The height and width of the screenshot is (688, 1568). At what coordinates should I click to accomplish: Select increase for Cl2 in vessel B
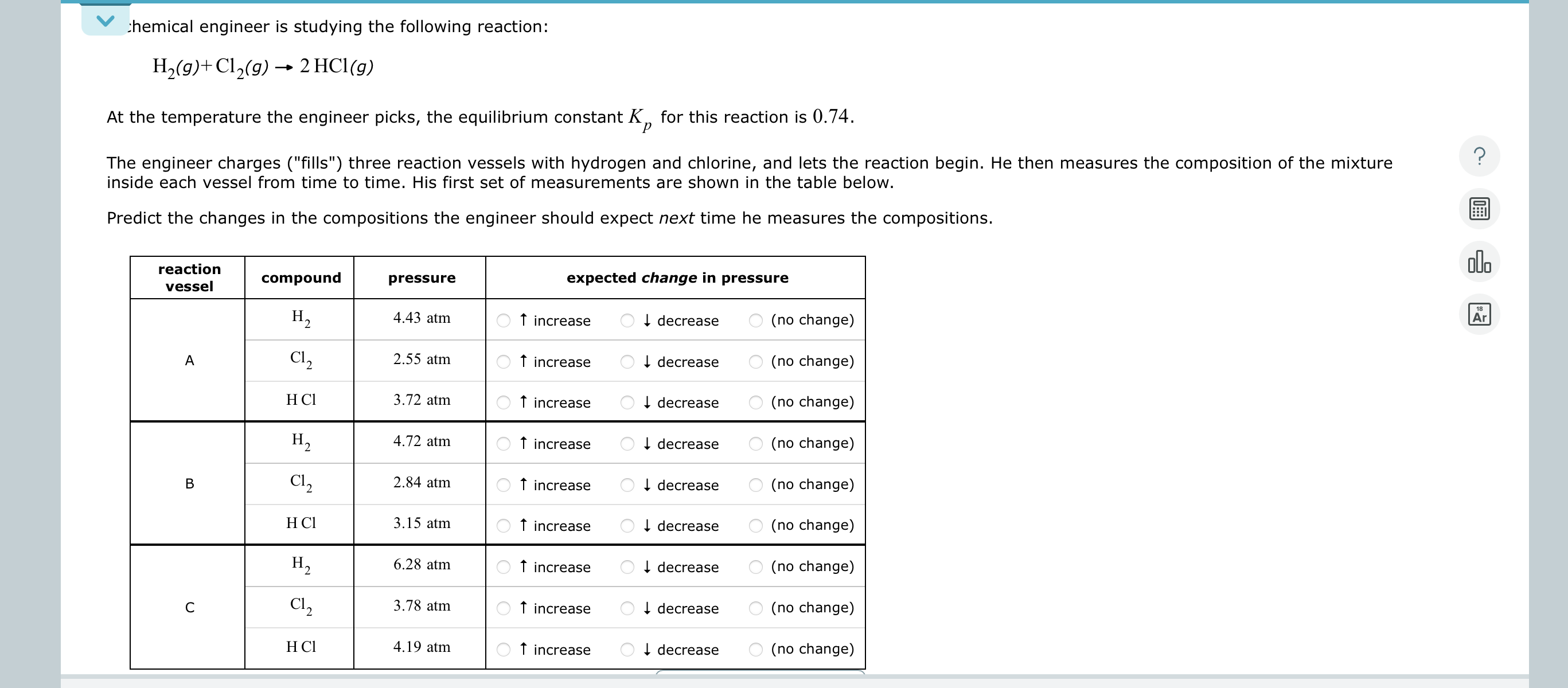(504, 485)
